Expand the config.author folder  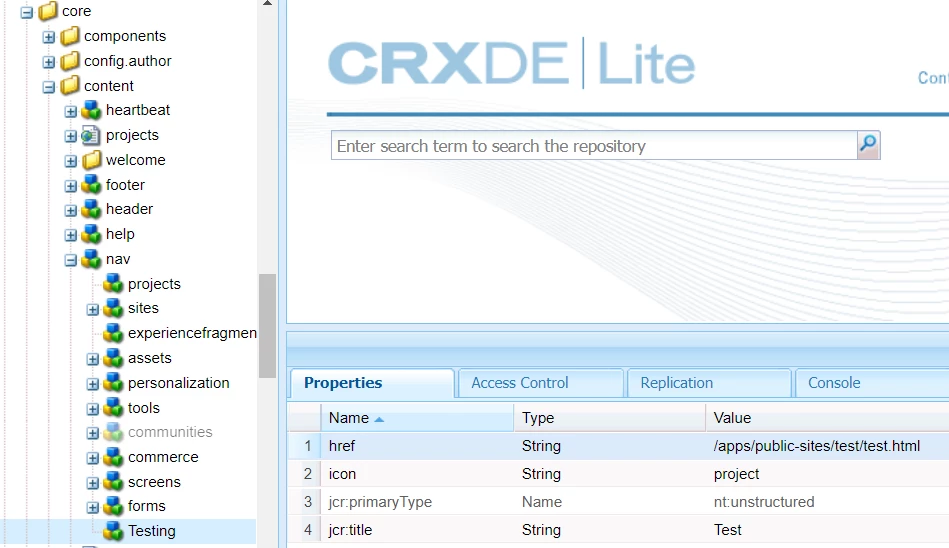click(48, 62)
